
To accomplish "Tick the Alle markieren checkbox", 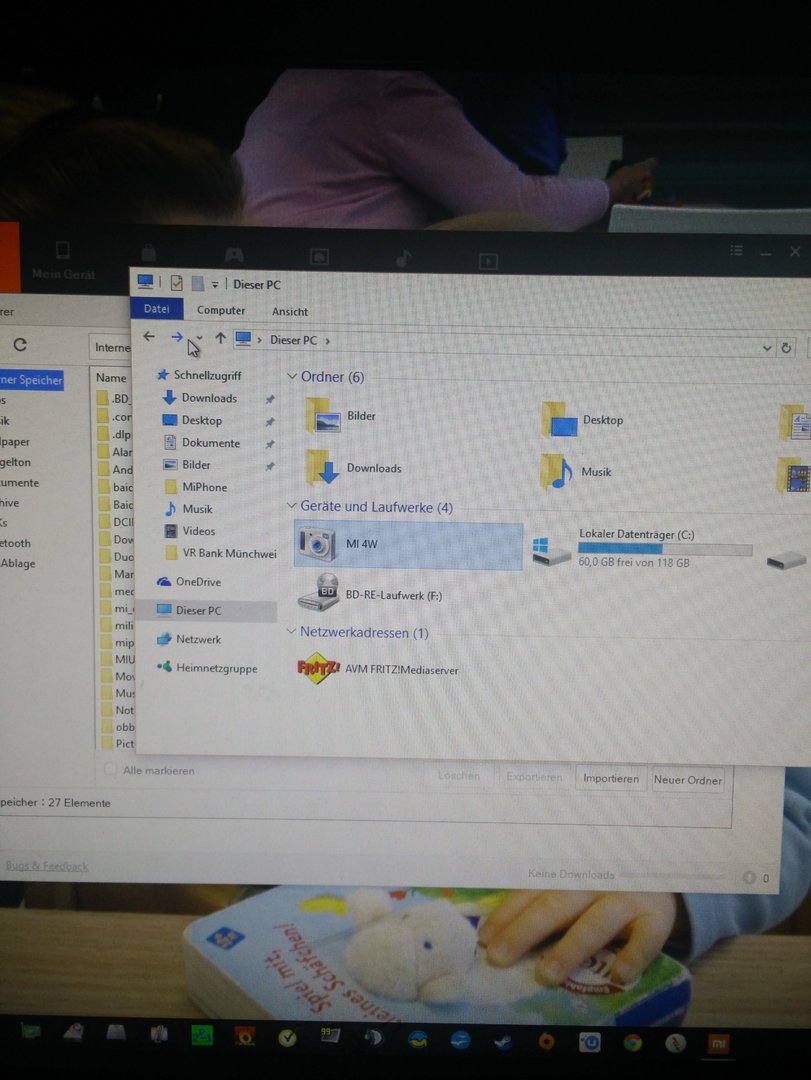I will [110, 769].
